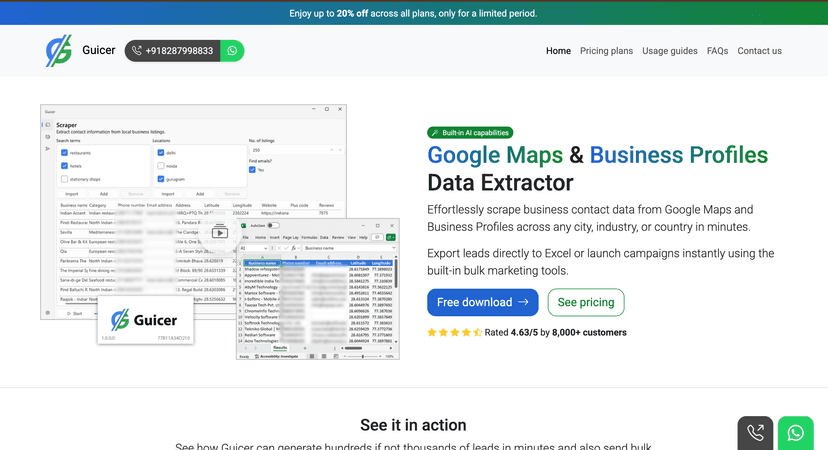
Task: Open the Usage guides link
Action: click(669, 51)
